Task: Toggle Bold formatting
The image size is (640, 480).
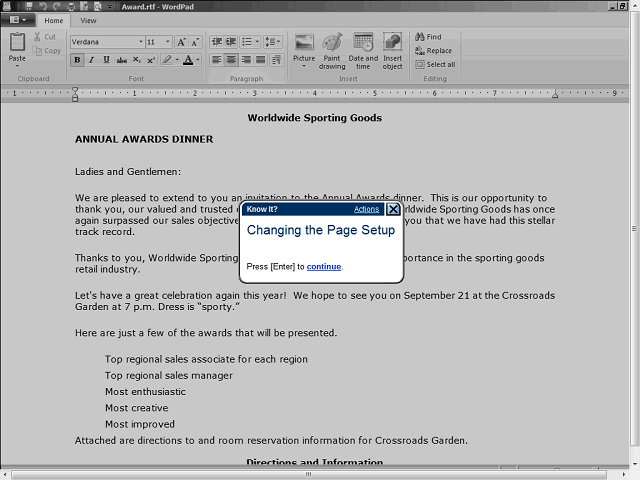Action: click(77, 60)
